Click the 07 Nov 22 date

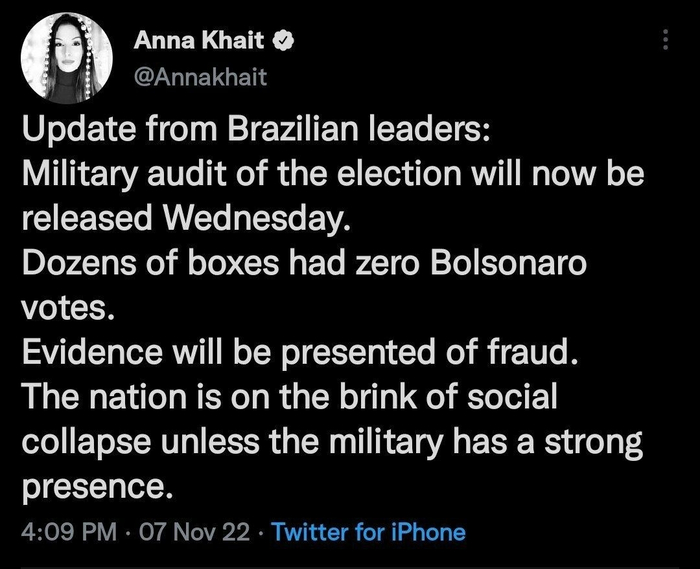pos(196,532)
